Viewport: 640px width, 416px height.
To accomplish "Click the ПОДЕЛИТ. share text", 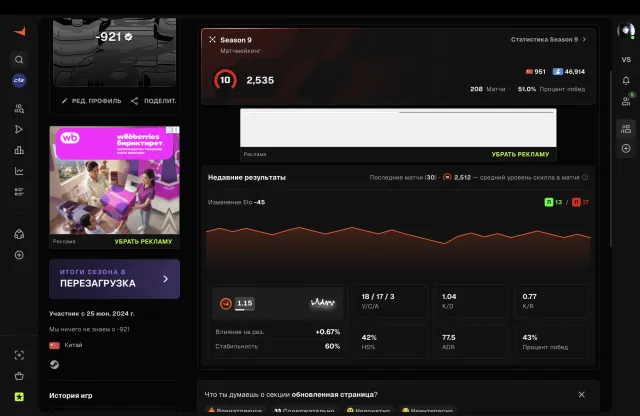I will 160,101.
